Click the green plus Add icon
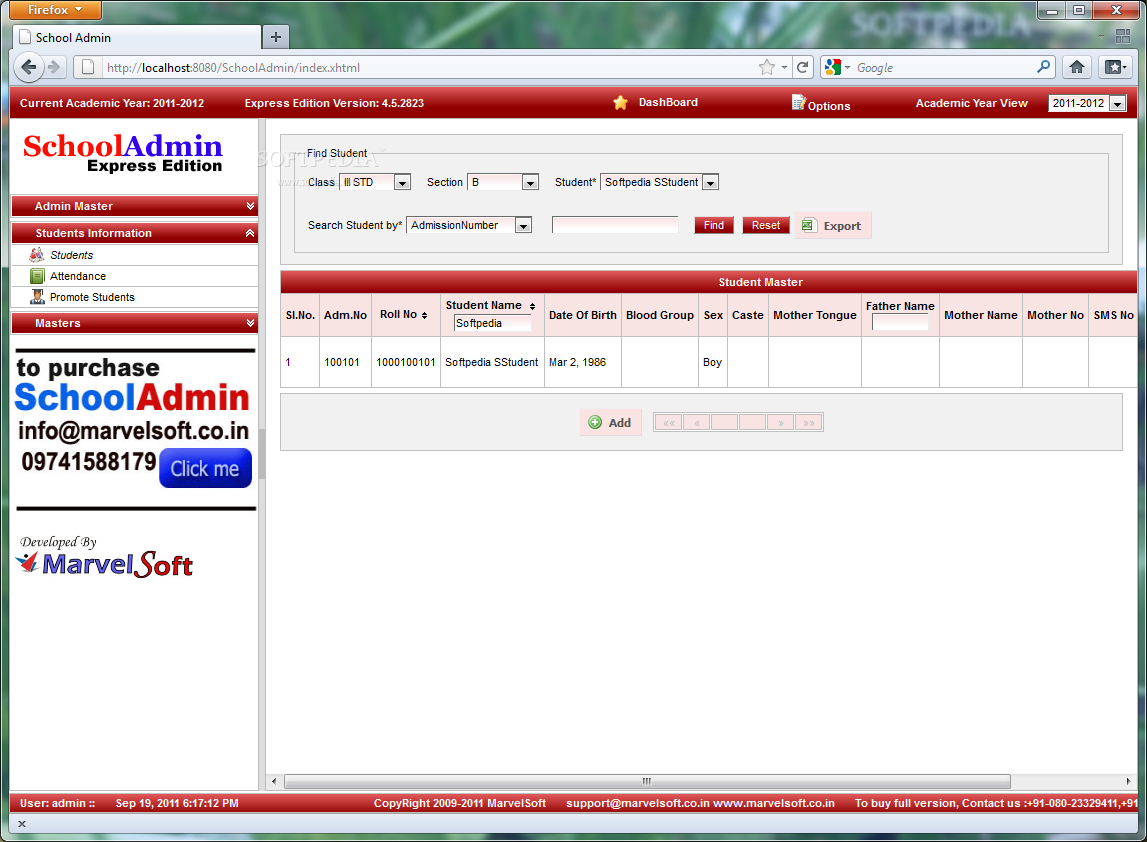 [x=595, y=422]
